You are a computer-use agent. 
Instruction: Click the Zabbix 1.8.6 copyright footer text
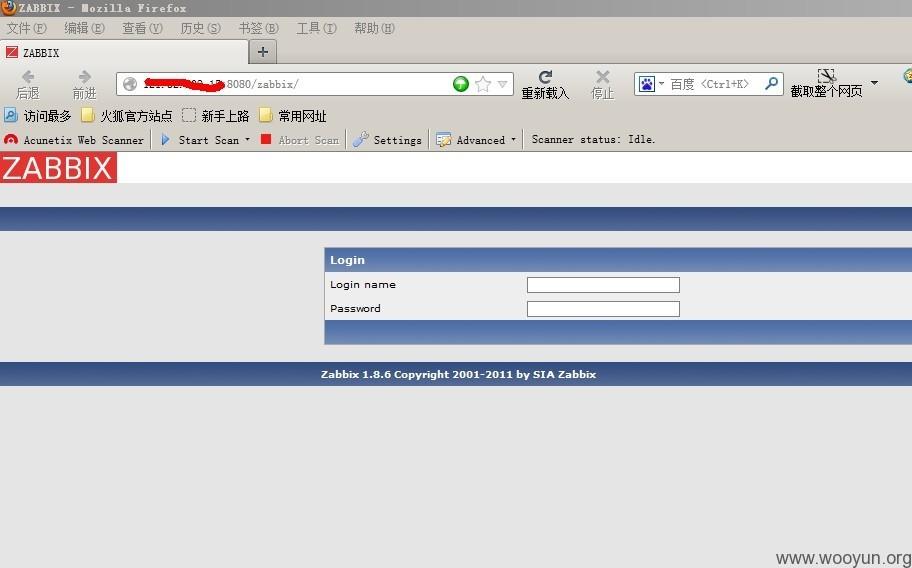(x=458, y=374)
